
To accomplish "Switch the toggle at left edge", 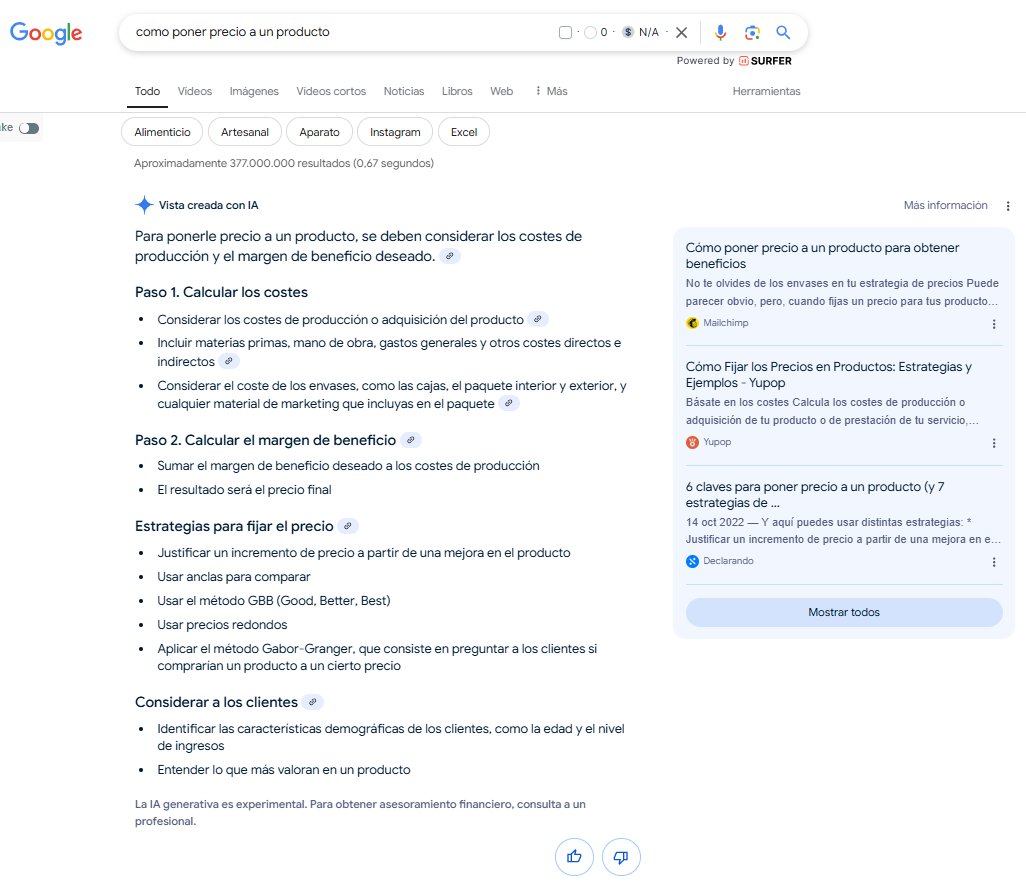I will (29, 128).
